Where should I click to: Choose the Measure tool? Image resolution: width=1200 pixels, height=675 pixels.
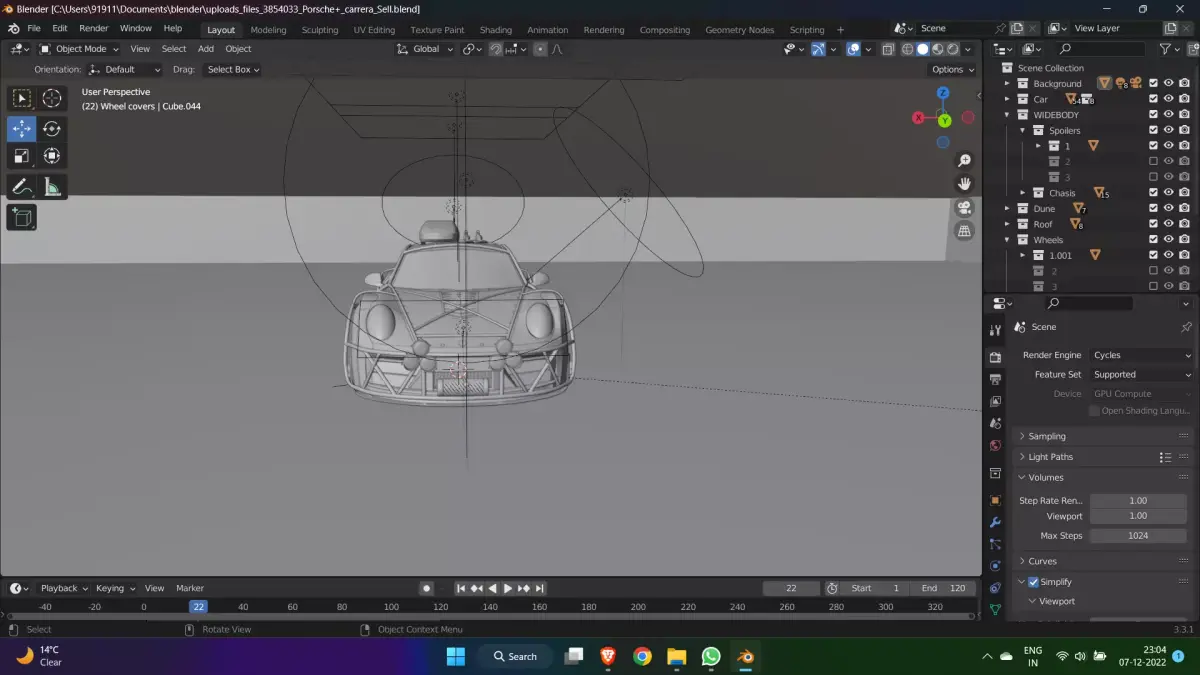pyautogui.click(x=52, y=187)
